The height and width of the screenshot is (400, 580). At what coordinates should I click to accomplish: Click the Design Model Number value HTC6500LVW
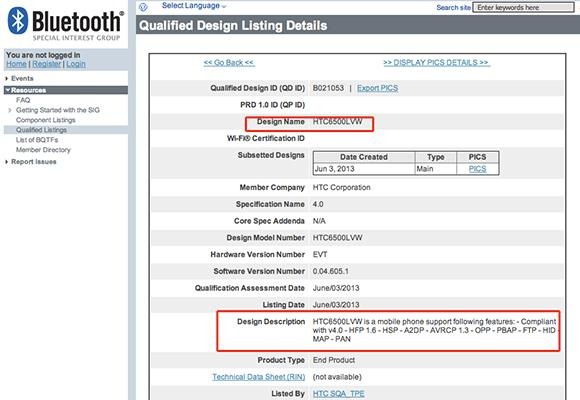[337, 238]
